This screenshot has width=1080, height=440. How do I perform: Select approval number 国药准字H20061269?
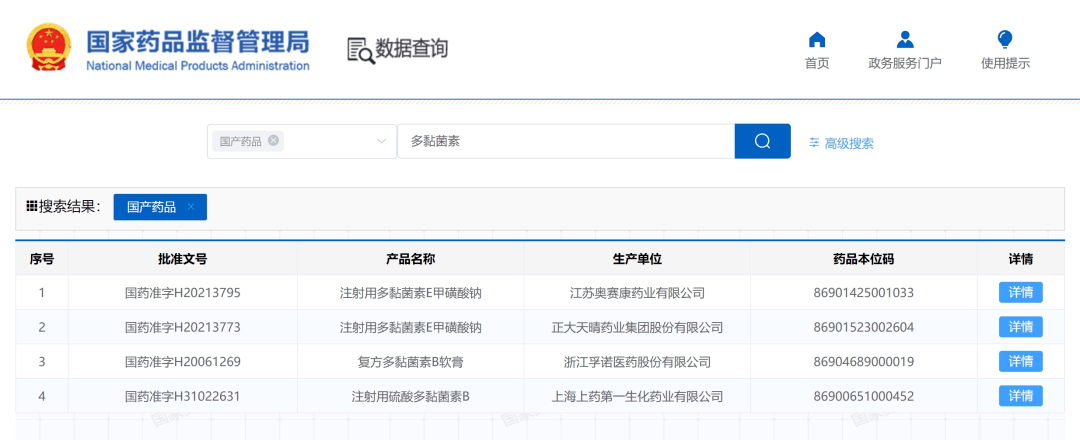183,362
